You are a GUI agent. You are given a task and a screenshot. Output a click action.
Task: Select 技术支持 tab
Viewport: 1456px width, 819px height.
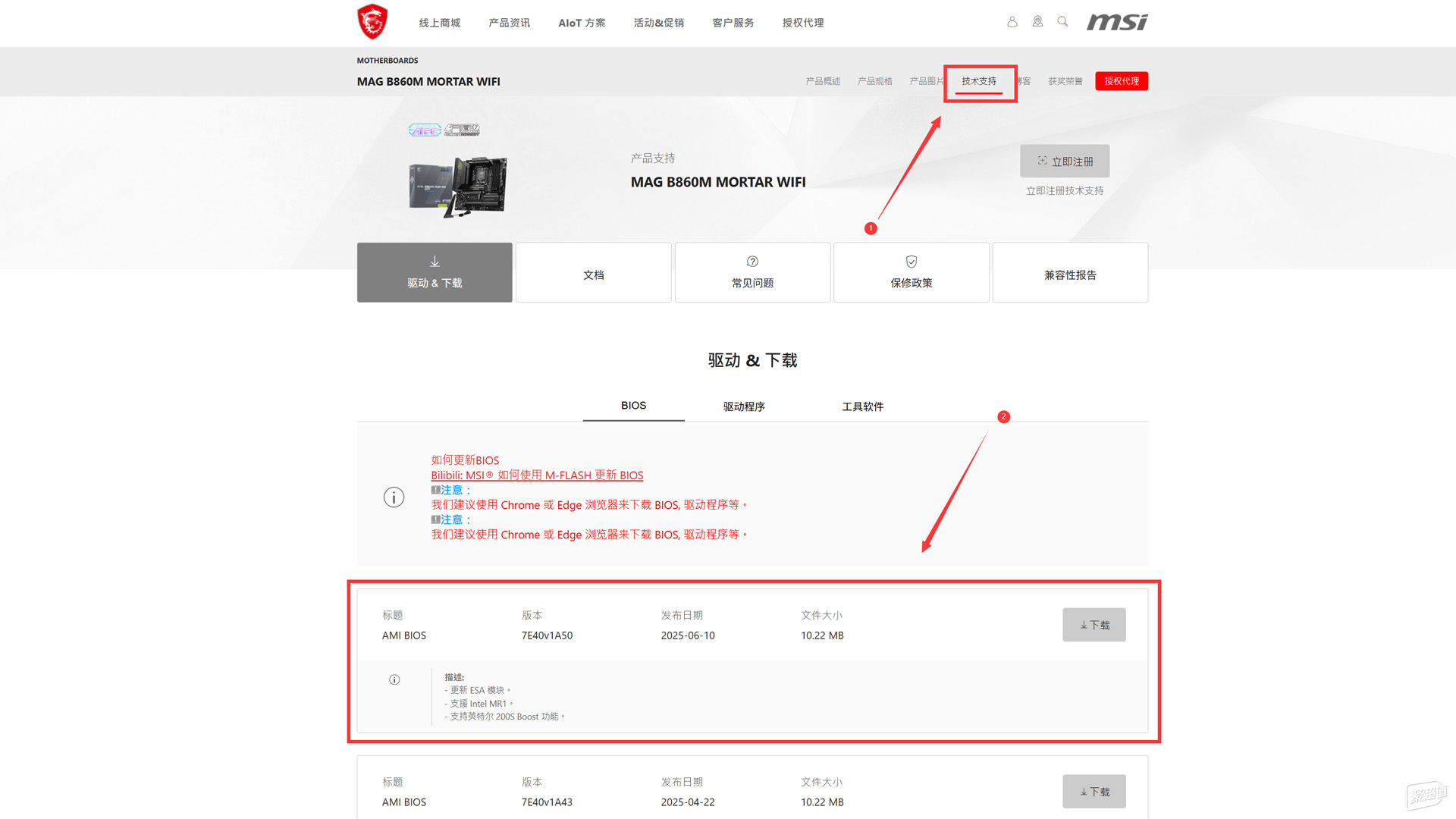click(979, 81)
